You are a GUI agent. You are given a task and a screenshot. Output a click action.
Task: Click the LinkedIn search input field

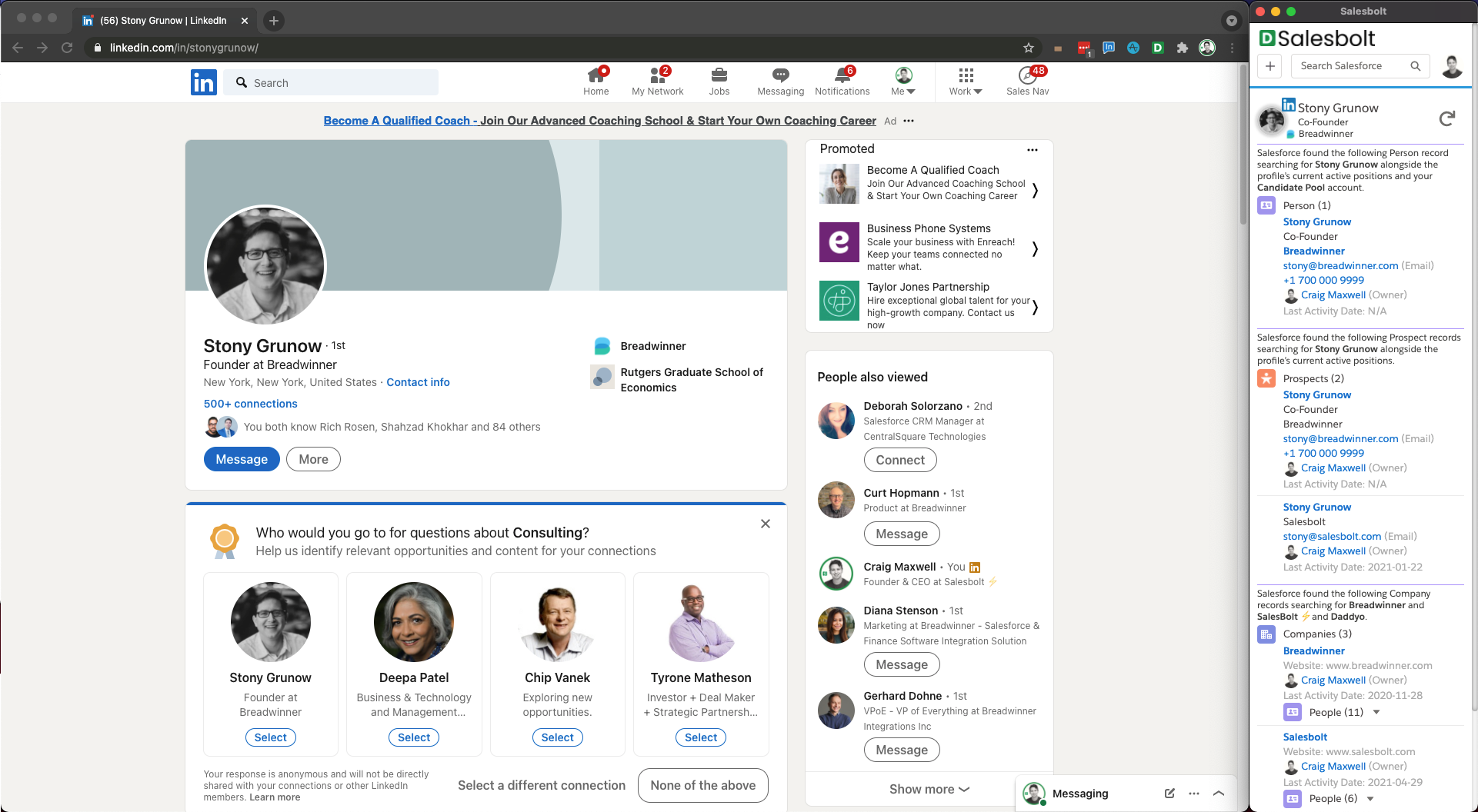point(331,82)
